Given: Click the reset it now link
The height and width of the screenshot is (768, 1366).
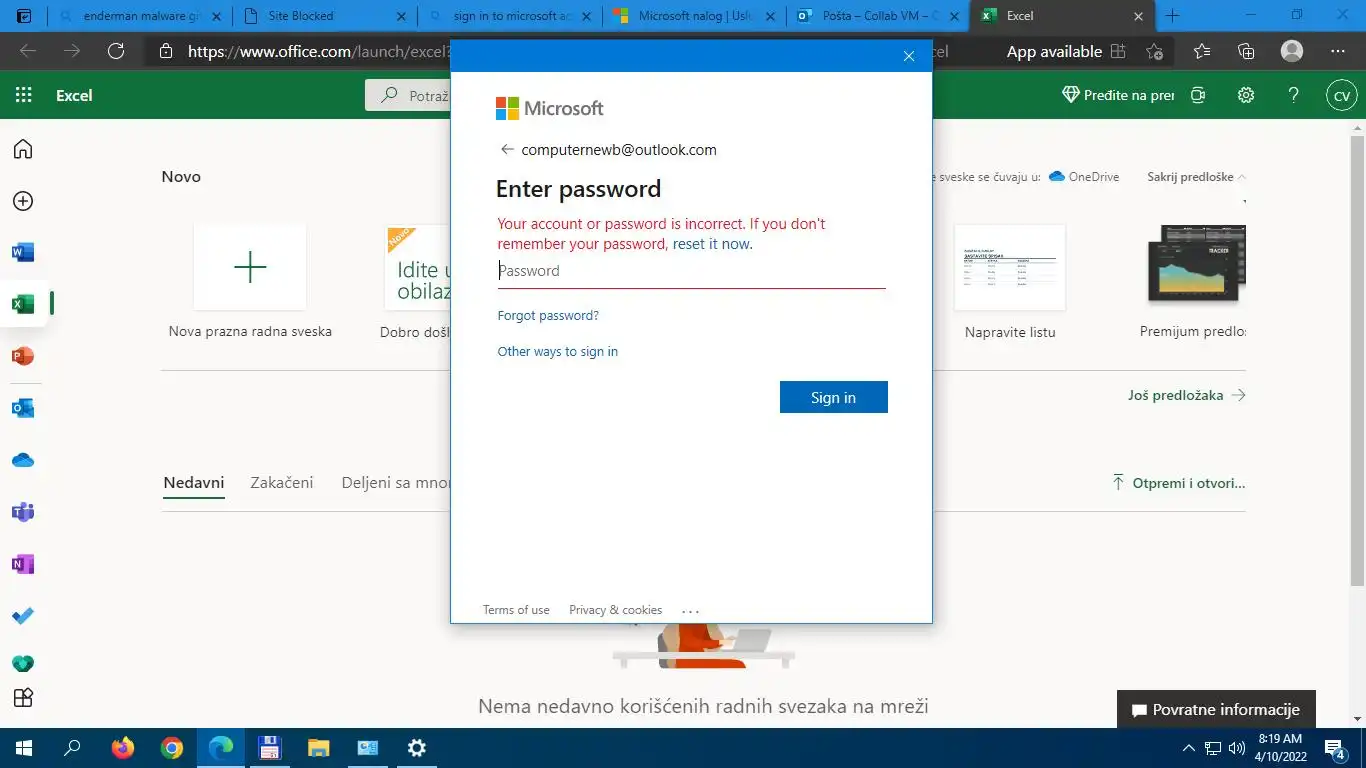Looking at the screenshot, I should point(710,243).
